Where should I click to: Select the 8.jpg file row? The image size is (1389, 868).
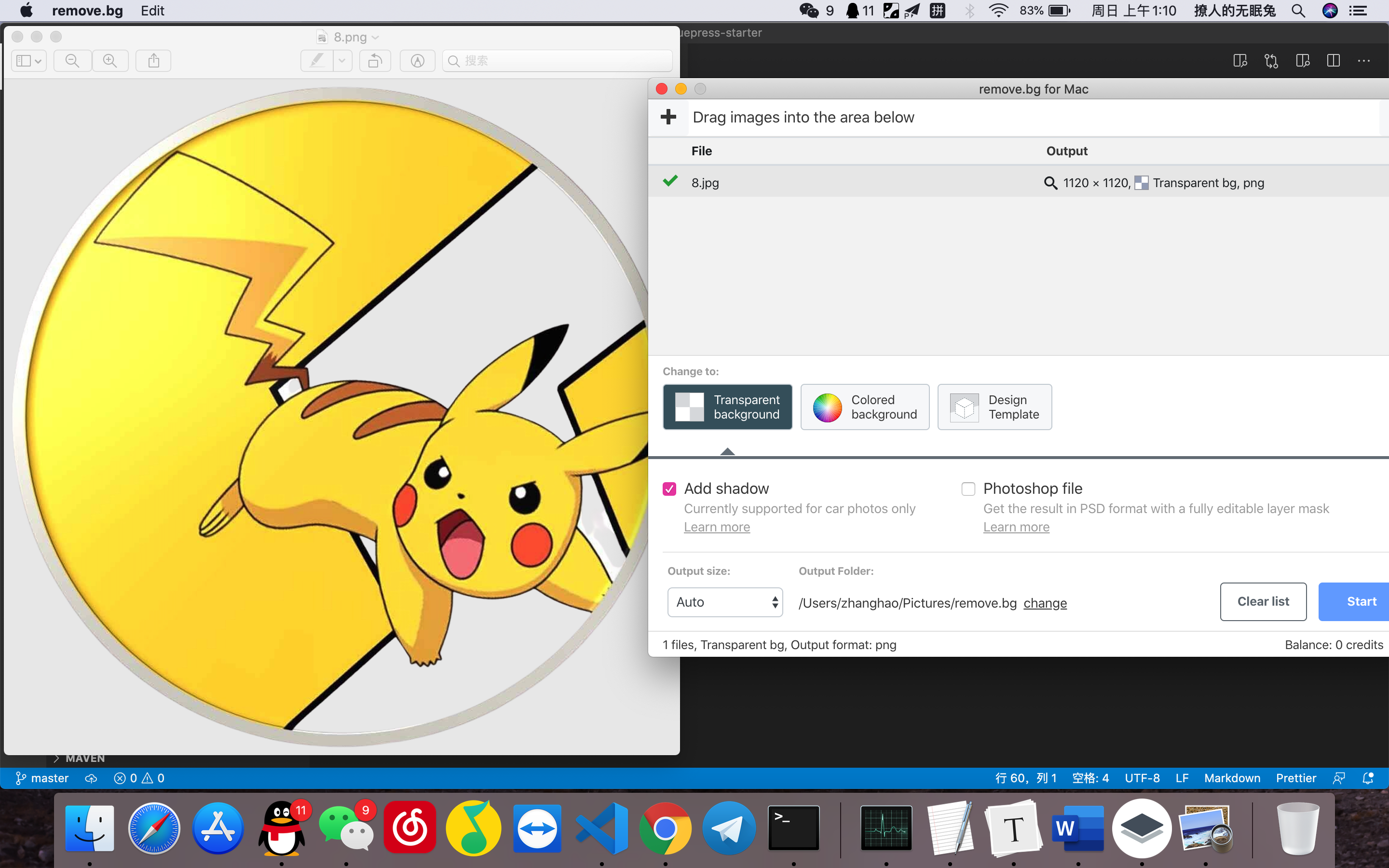click(1018, 183)
